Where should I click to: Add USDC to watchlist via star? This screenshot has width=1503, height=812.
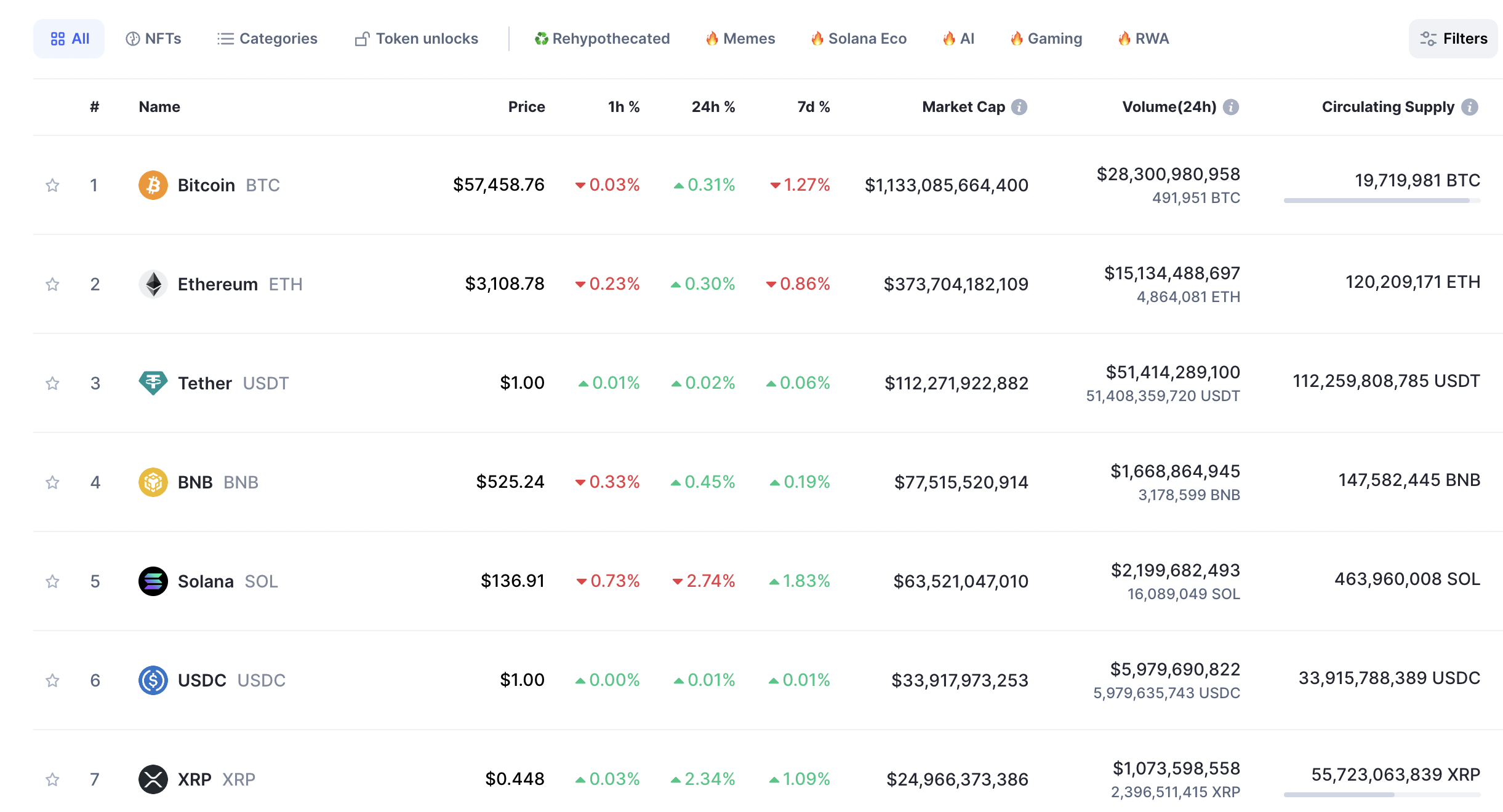click(52, 680)
